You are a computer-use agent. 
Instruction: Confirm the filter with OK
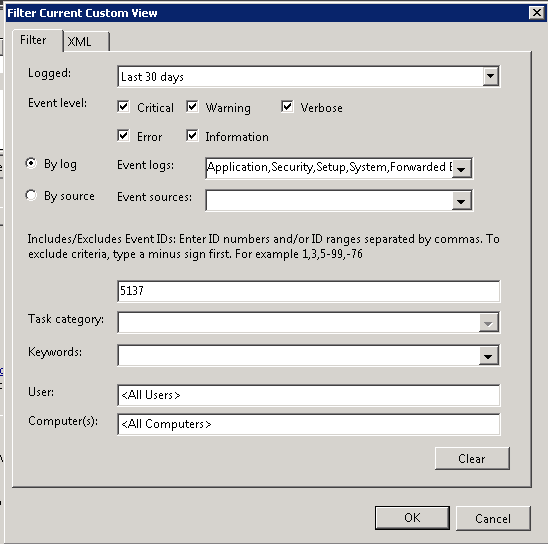(412, 518)
